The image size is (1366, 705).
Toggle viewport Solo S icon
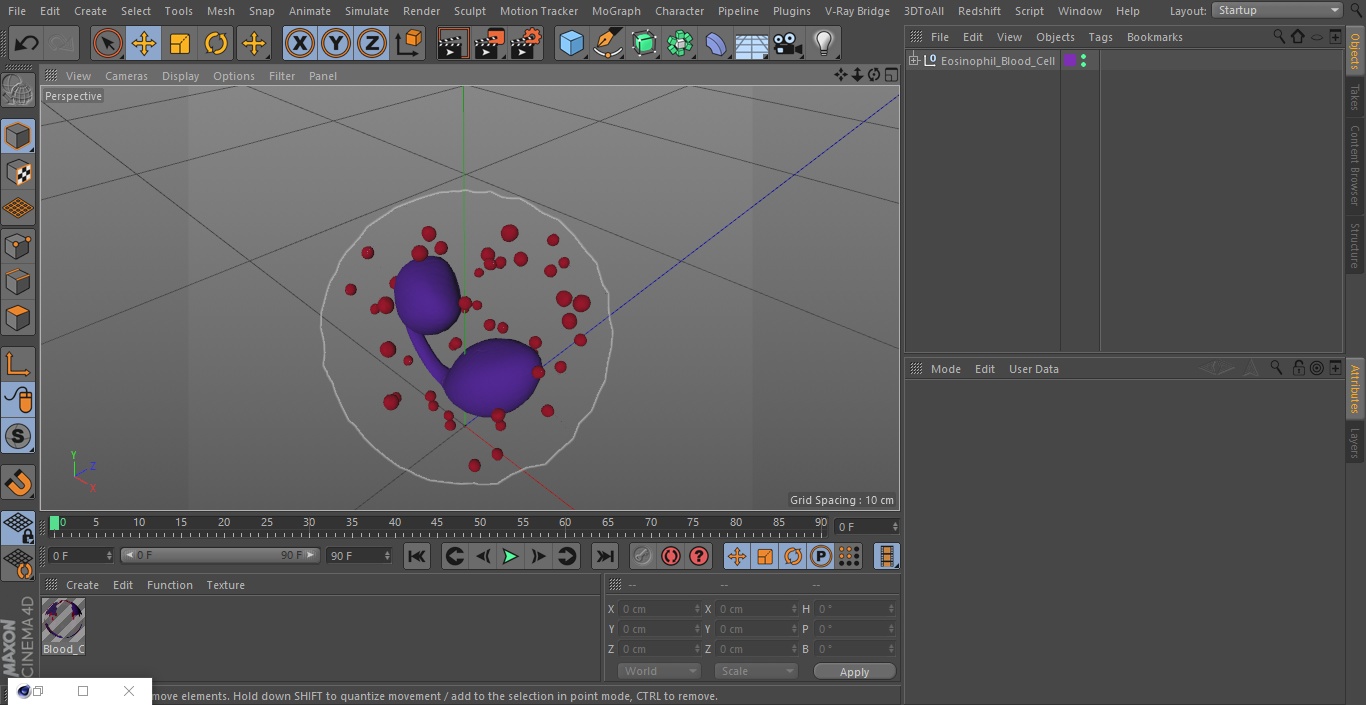[18, 436]
